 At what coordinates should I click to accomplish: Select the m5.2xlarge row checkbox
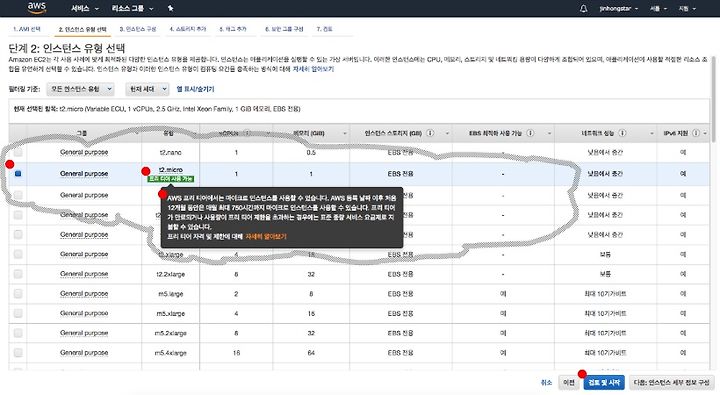(x=18, y=333)
